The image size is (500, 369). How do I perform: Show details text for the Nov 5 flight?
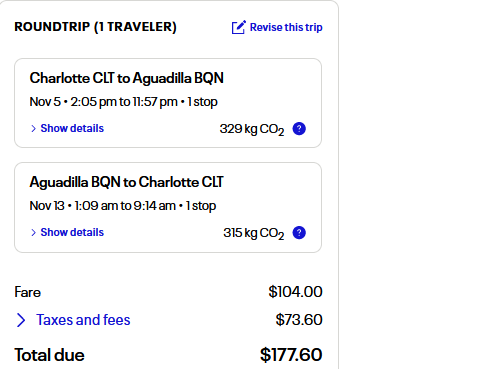(x=72, y=128)
